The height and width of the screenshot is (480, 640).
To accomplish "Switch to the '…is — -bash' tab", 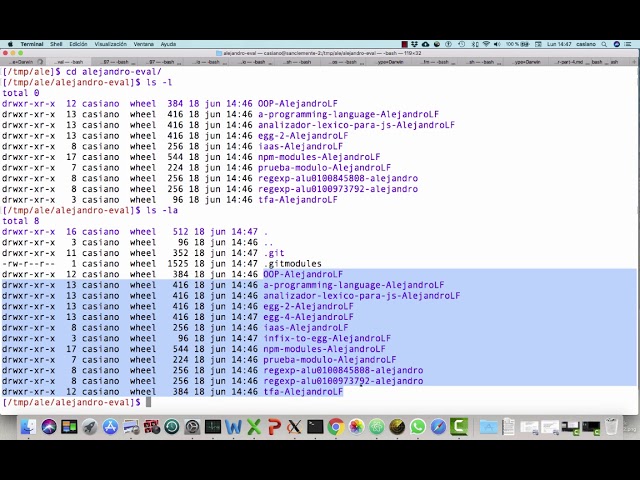I will [208, 62].
